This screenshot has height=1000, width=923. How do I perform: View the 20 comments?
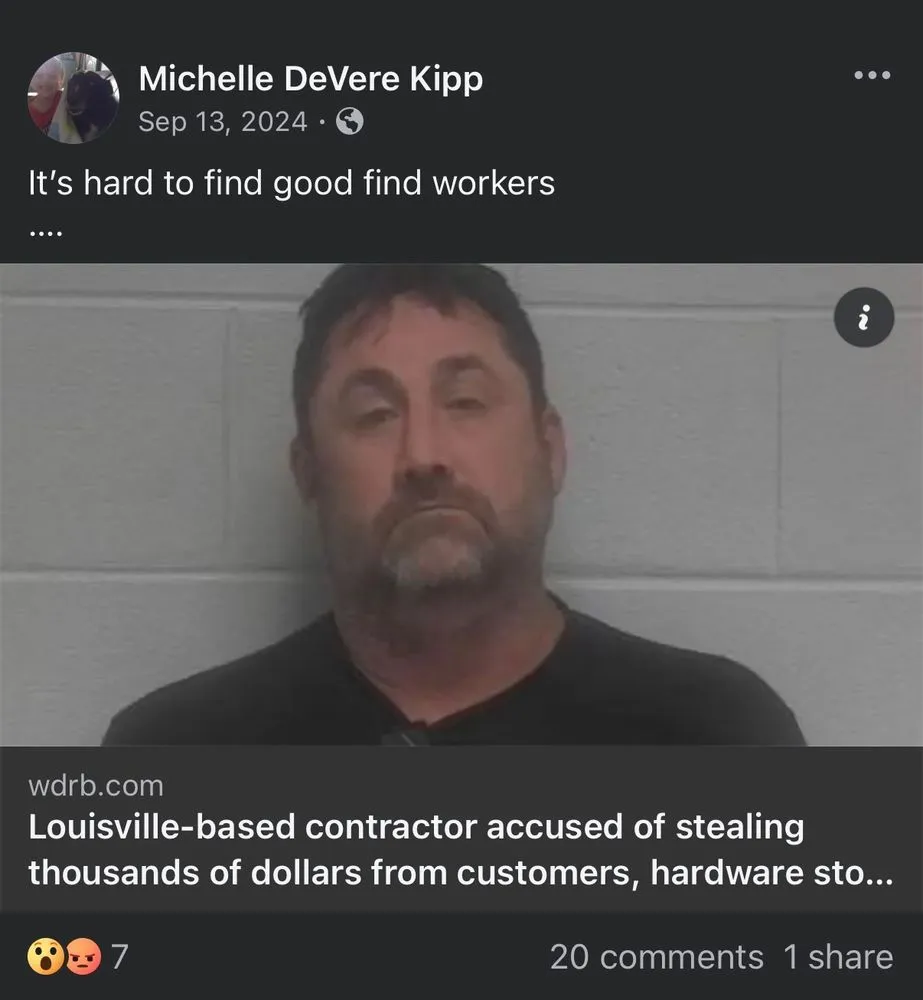[656, 957]
